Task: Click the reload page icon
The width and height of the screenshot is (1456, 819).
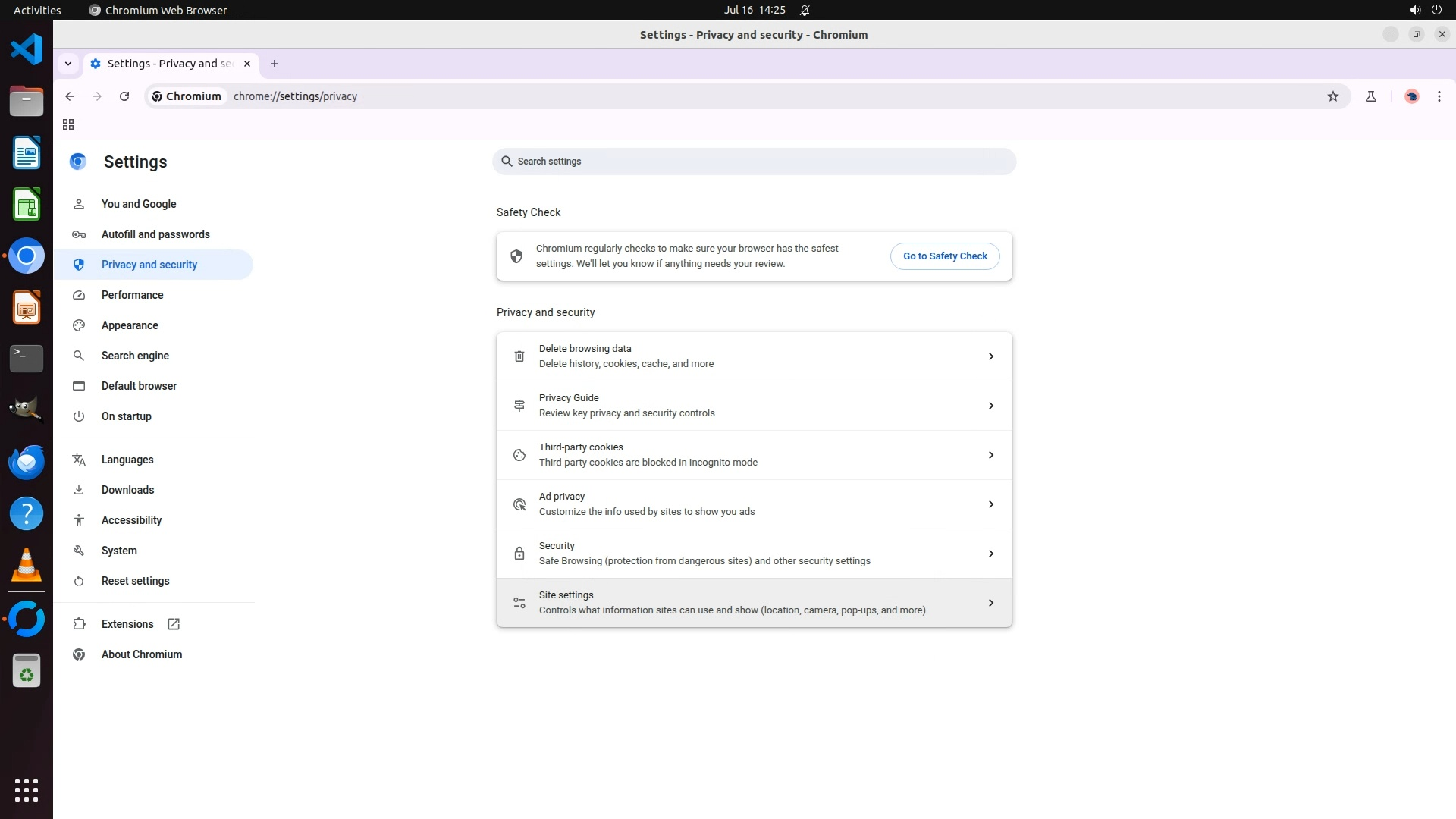Action: (x=124, y=96)
